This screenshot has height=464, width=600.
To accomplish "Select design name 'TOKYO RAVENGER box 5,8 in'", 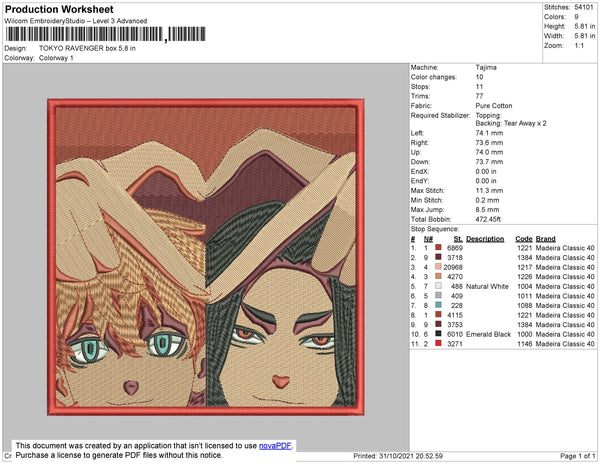I will tap(87, 48).
